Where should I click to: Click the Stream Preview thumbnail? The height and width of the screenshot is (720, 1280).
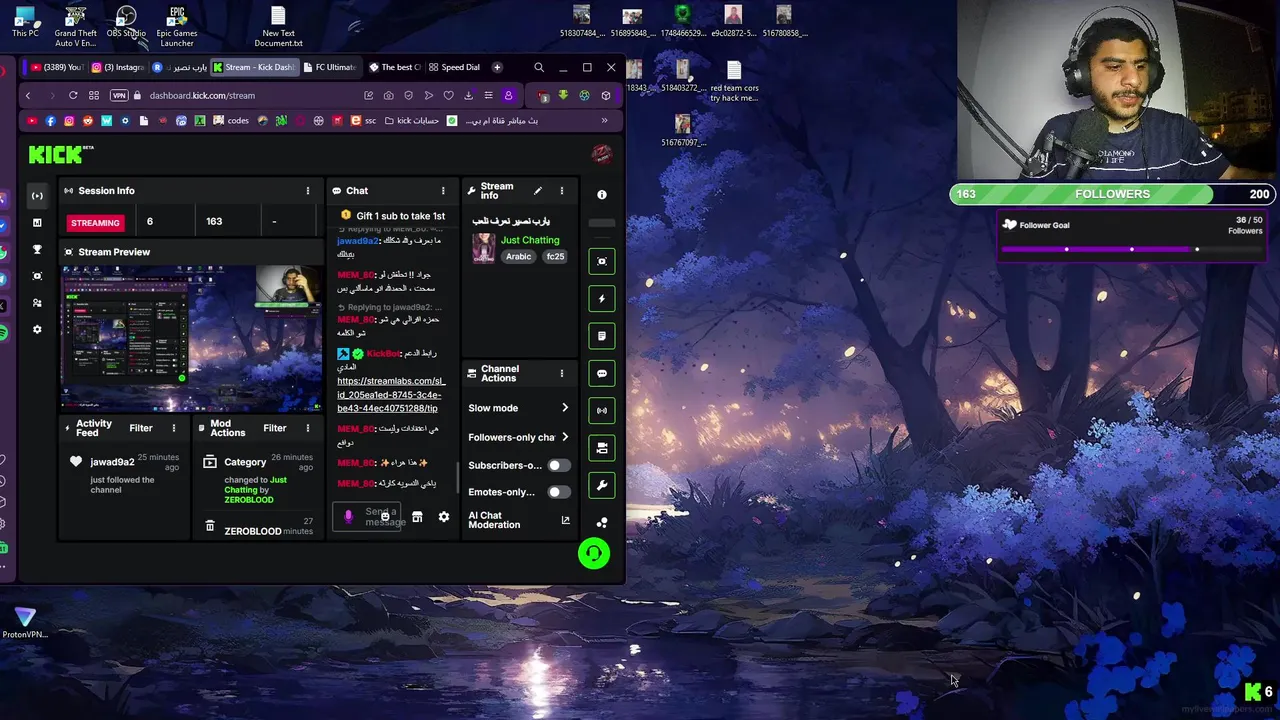[x=191, y=338]
